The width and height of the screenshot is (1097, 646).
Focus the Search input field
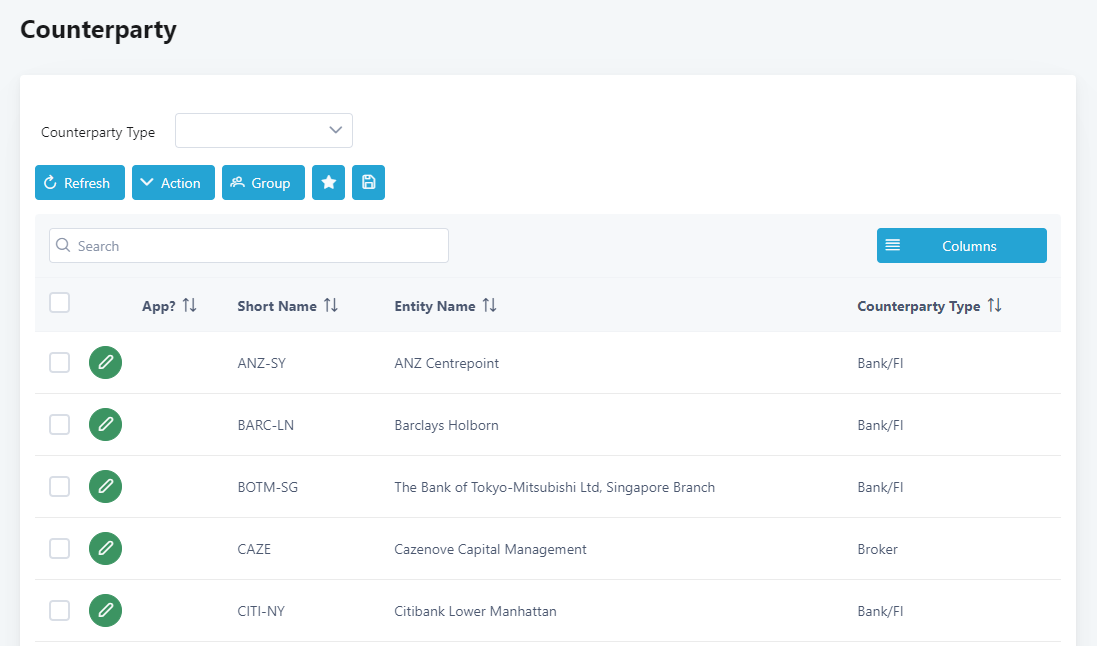(x=248, y=246)
